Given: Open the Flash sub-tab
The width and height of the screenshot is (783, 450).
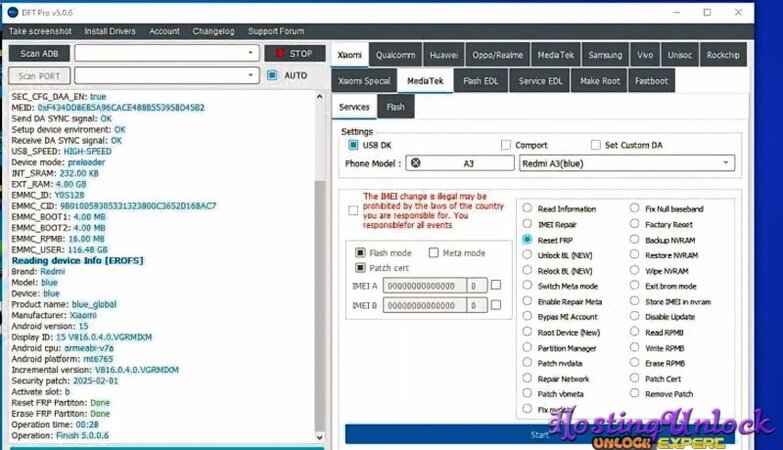Looking at the screenshot, I should [396, 107].
